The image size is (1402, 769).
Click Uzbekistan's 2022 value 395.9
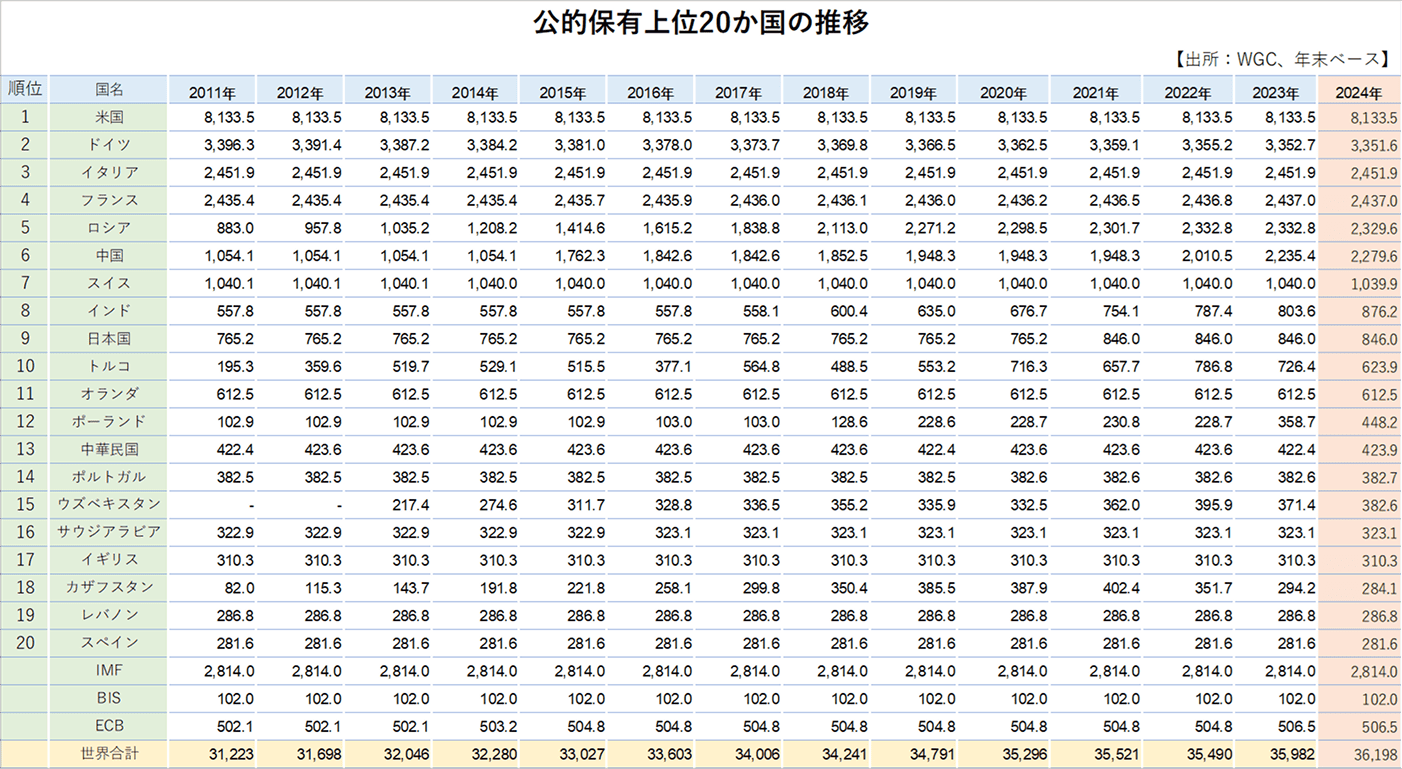[1212, 505]
